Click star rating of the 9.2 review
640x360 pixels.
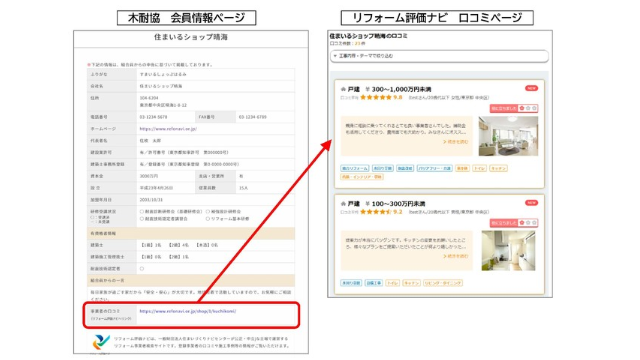tap(376, 211)
